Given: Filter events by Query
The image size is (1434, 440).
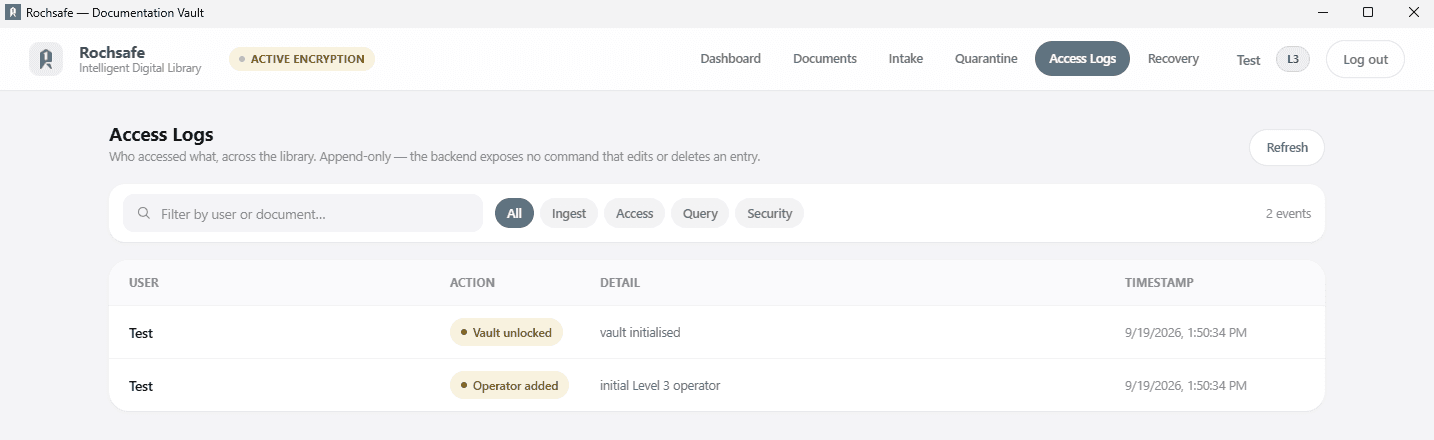Looking at the screenshot, I should pyautogui.click(x=700, y=213).
